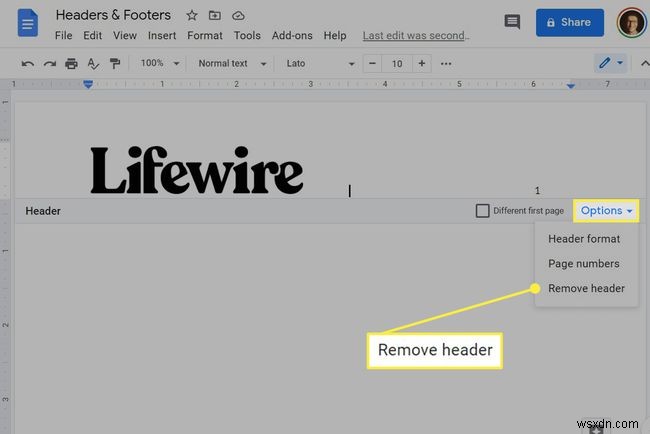Image resolution: width=650 pixels, height=434 pixels.
Task: Open the Add-ons menu
Action: pos(292,36)
